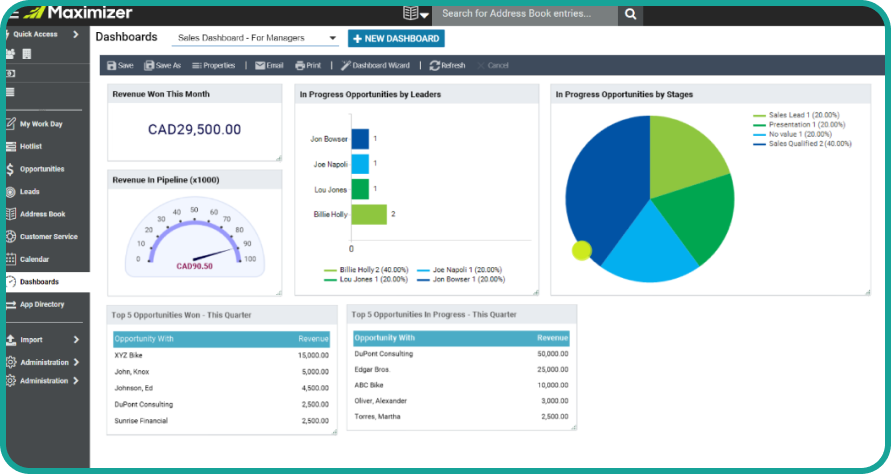Image resolution: width=891 pixels, height=474 pixels.
Task: Click the Presentation 1 (20.00%) legend entry
Action: (800, 124)
